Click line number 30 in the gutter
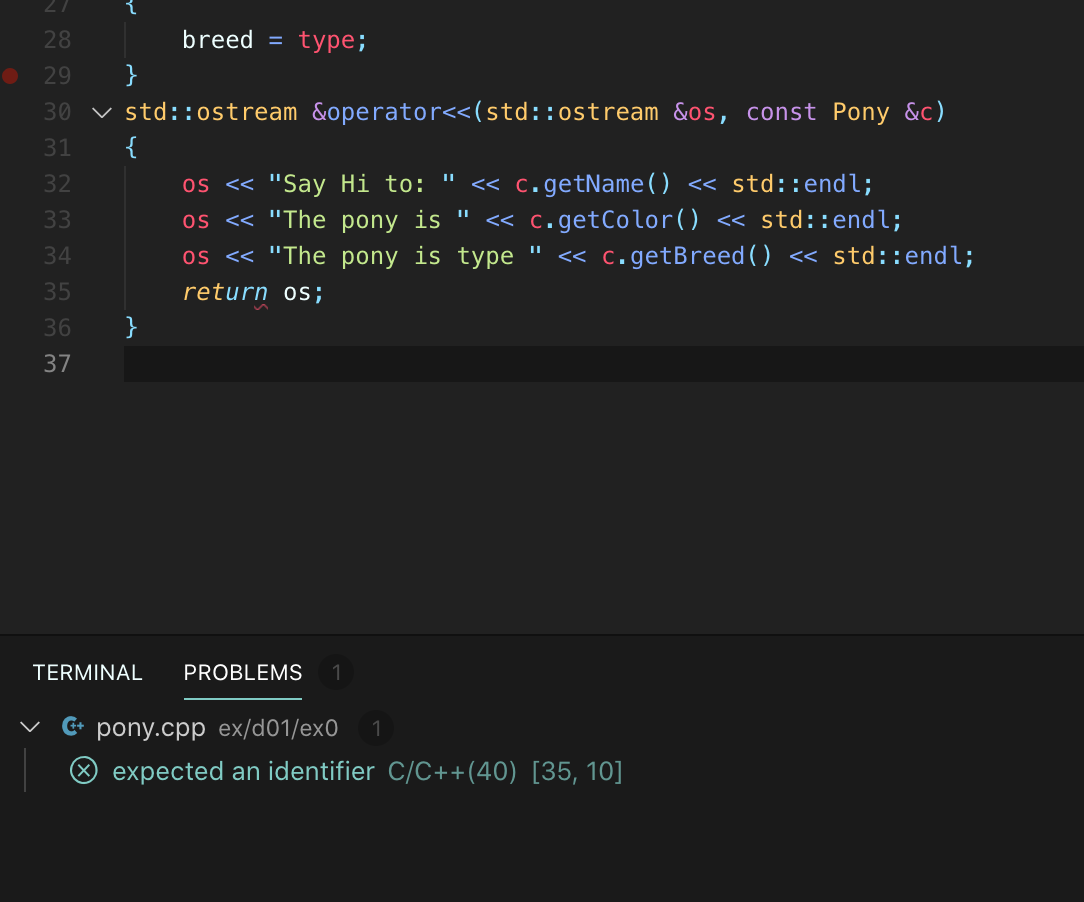Viewport: 1084px width, 902px height. coord(57,112)
